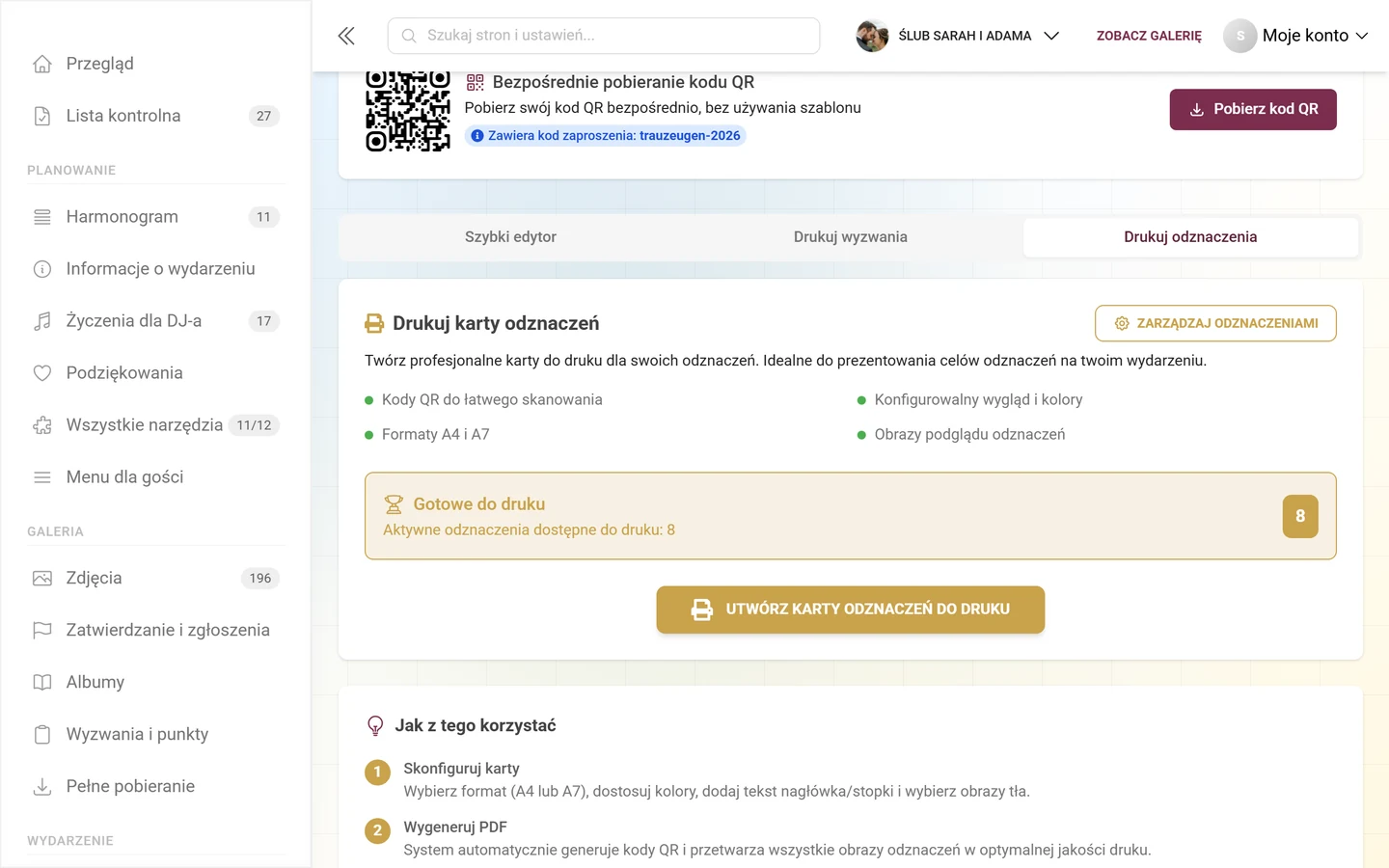Open Życzenia dla DJ-a in the sidebar

(x=155, y=321)
